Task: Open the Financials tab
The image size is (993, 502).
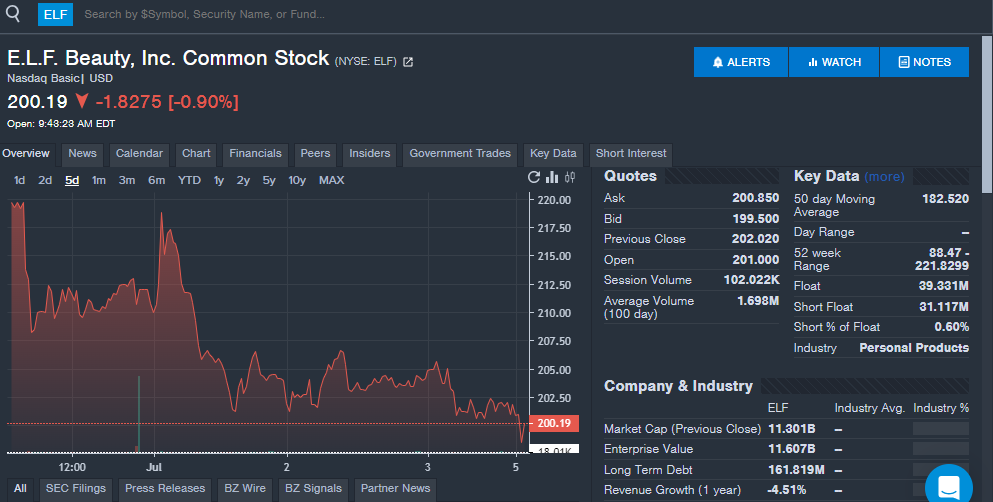Action: point(255,154)
